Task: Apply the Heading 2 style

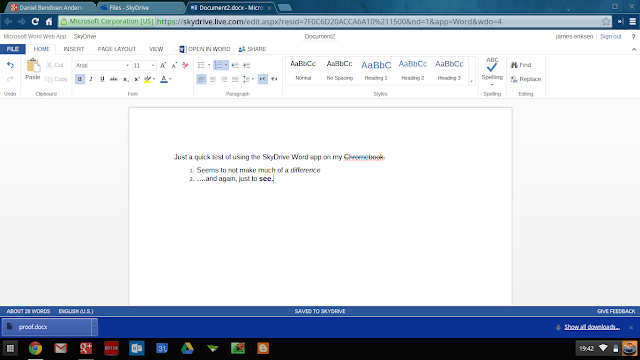Action: point(413,70)
